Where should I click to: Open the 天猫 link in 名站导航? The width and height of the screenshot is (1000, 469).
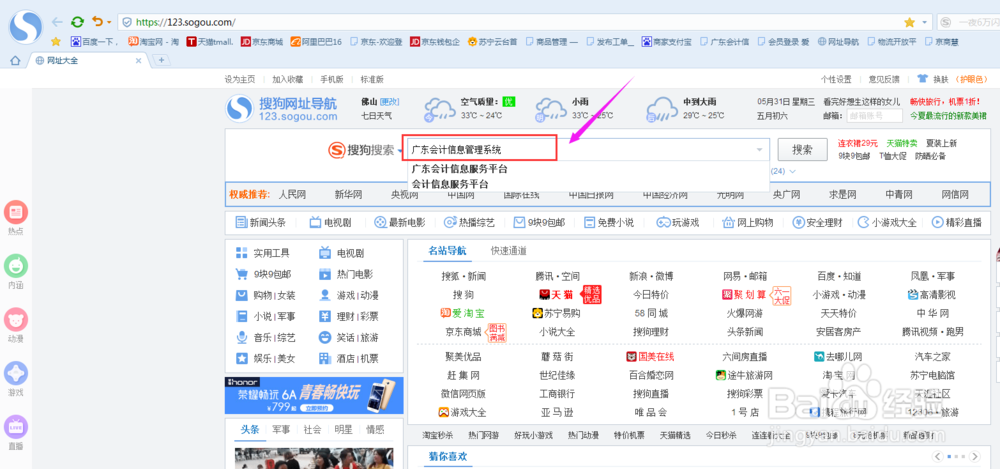(x=556, y=295)
